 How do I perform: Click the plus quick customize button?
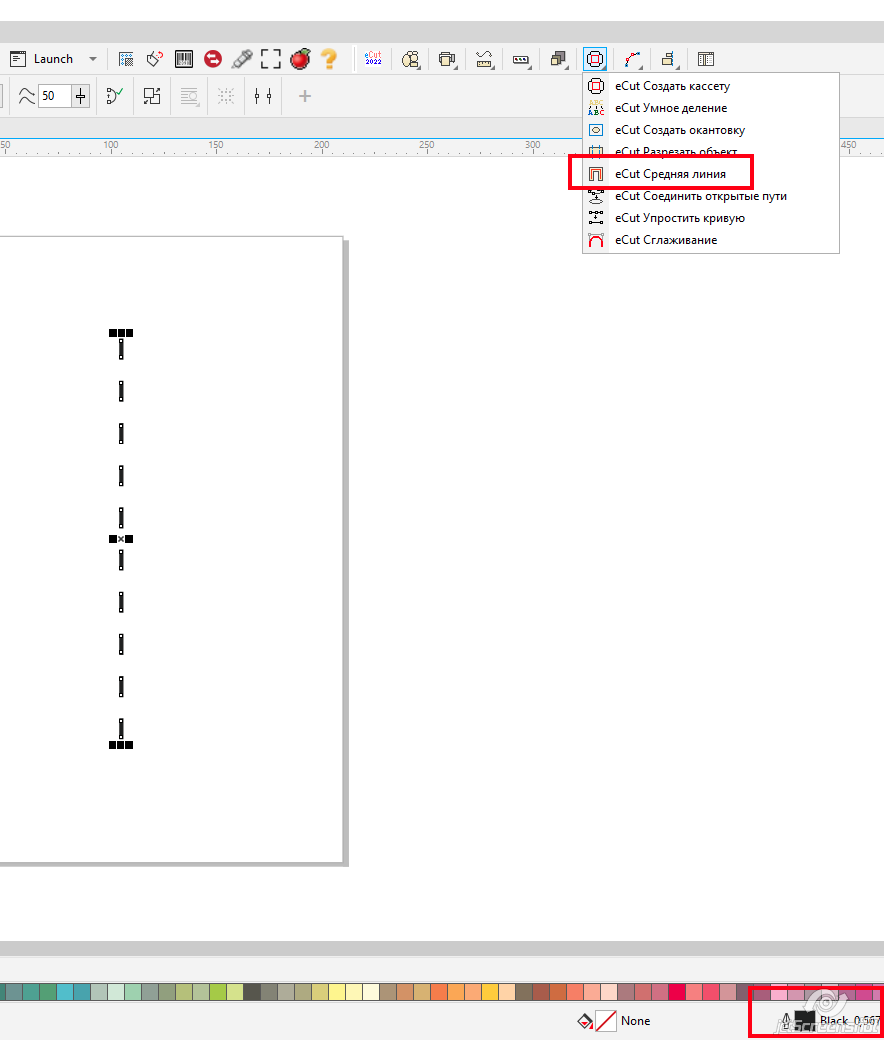coord(304,96)
